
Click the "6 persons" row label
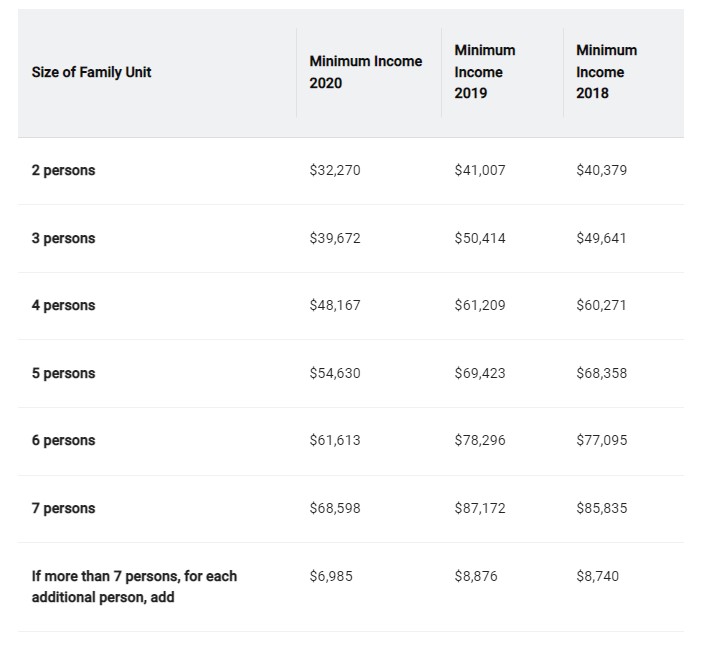63,440
